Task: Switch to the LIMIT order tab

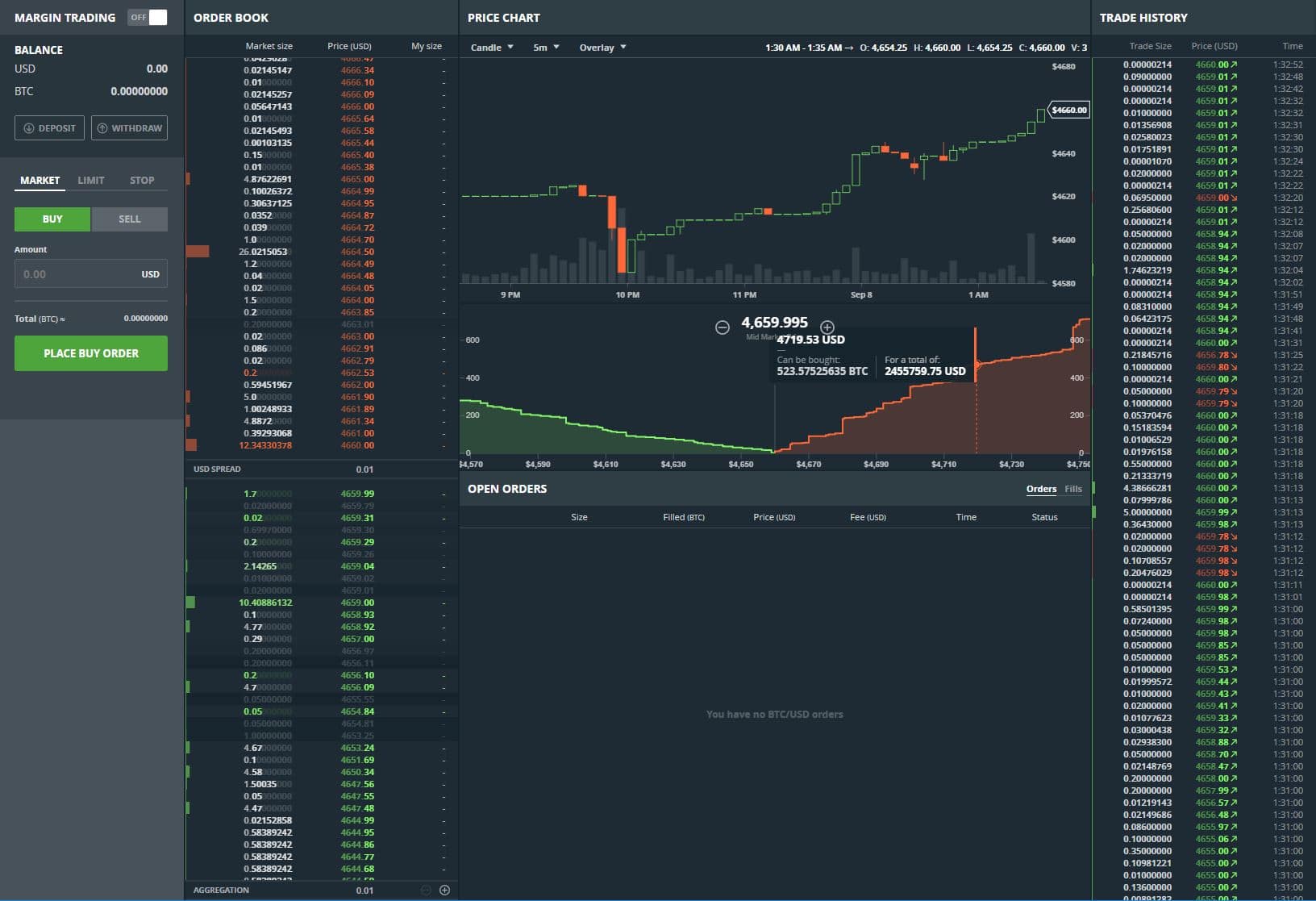Action: (x=90, y=180)
